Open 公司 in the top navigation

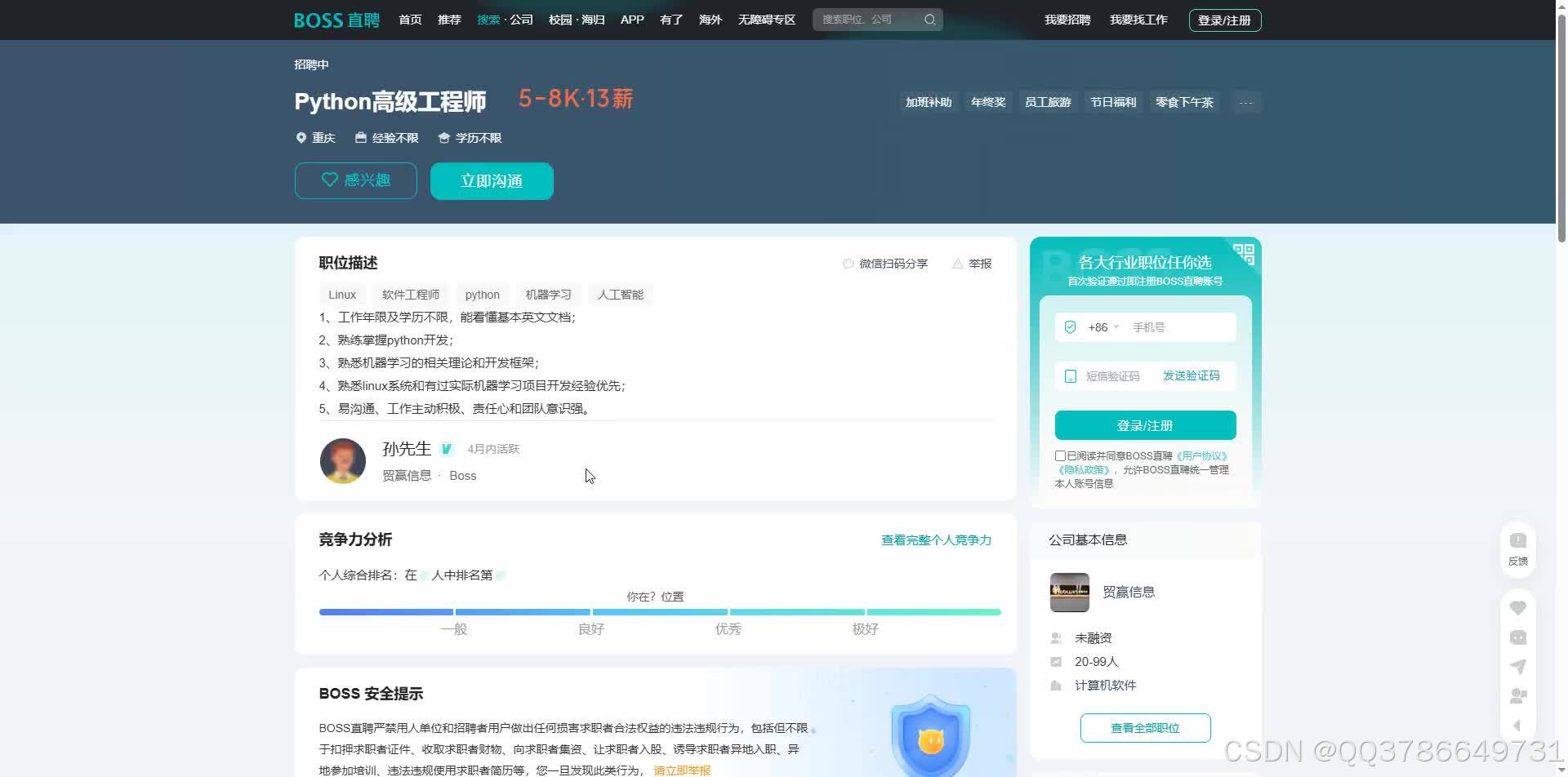click(521, 20)
